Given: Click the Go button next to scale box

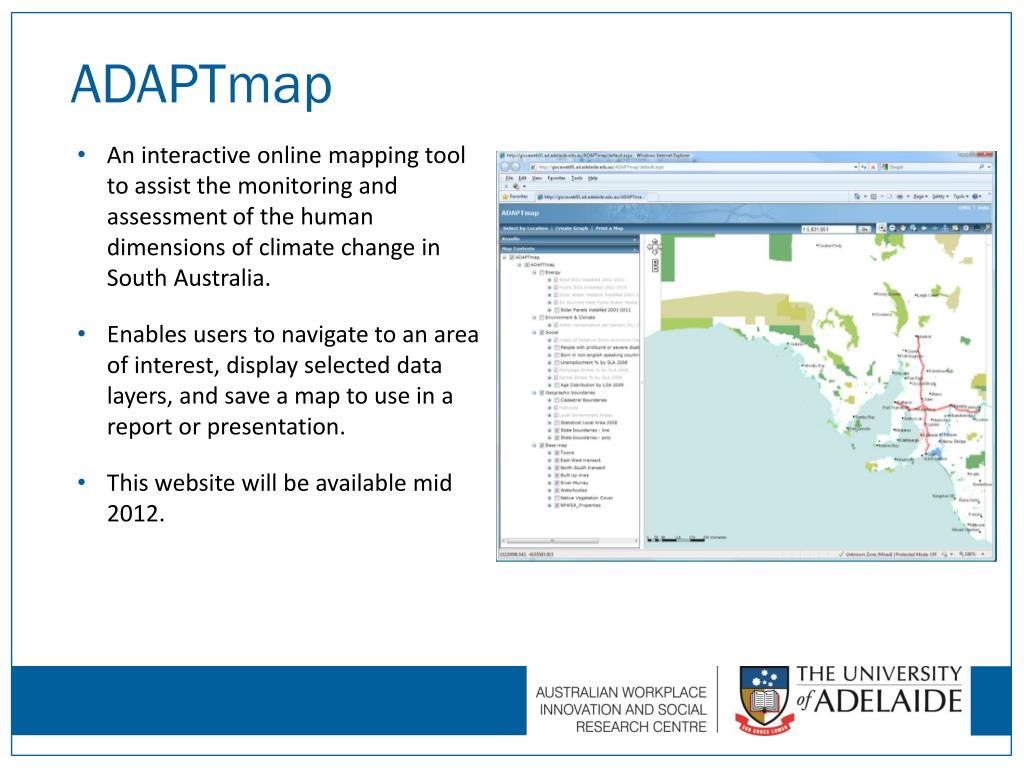Looking at the screenshot, I should pyautogui.click(x=865, y=229).
